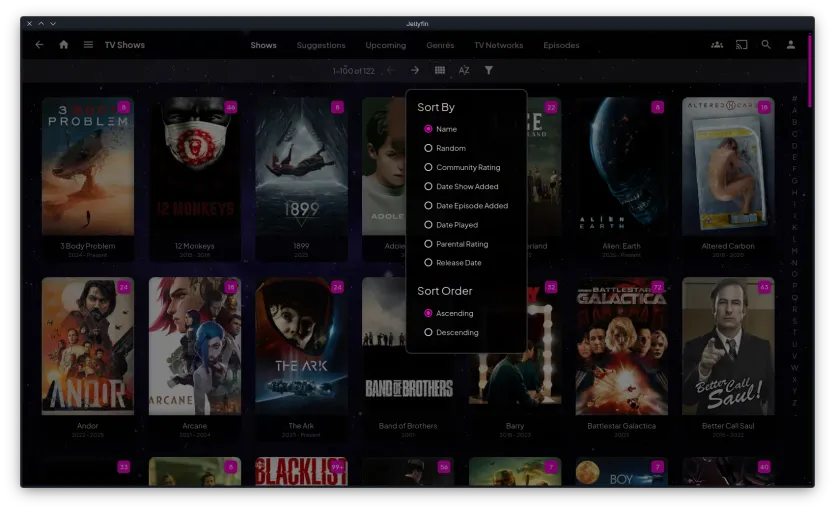Open the SyncPlay group icon
835x512 pixels.
pos(717,45)
